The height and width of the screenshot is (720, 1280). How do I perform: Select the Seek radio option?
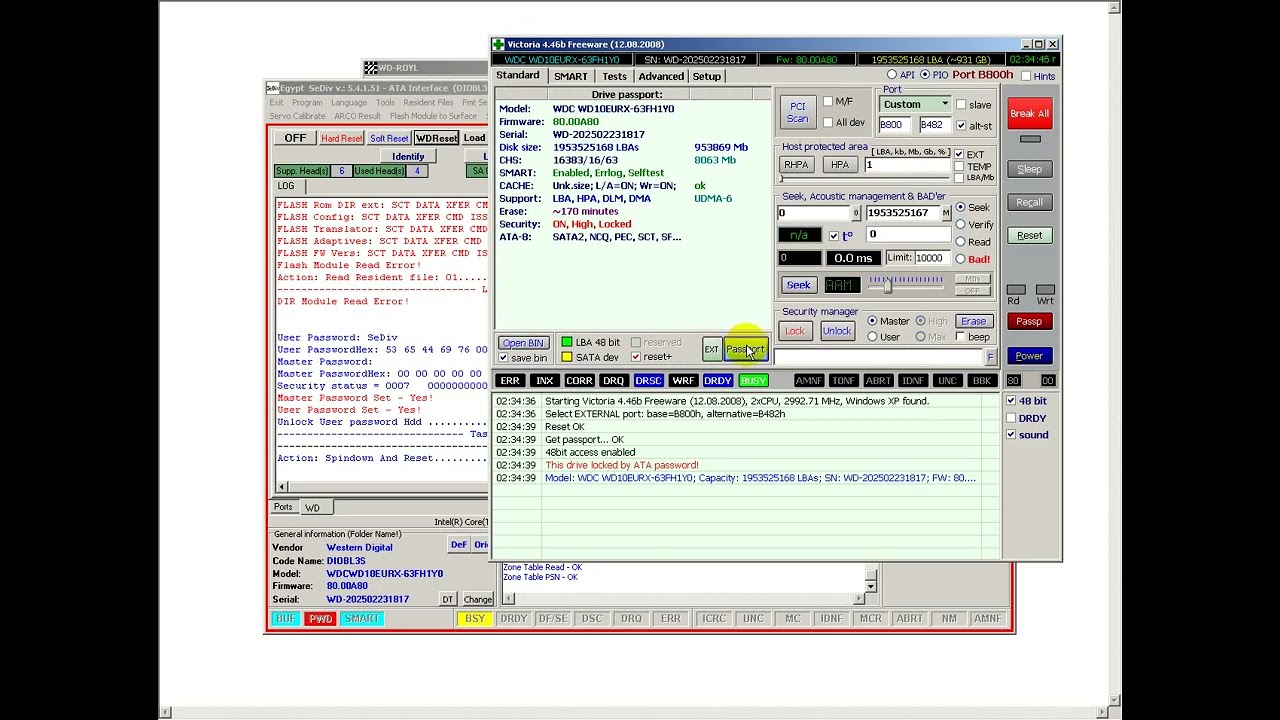click(x=961, y=208)
